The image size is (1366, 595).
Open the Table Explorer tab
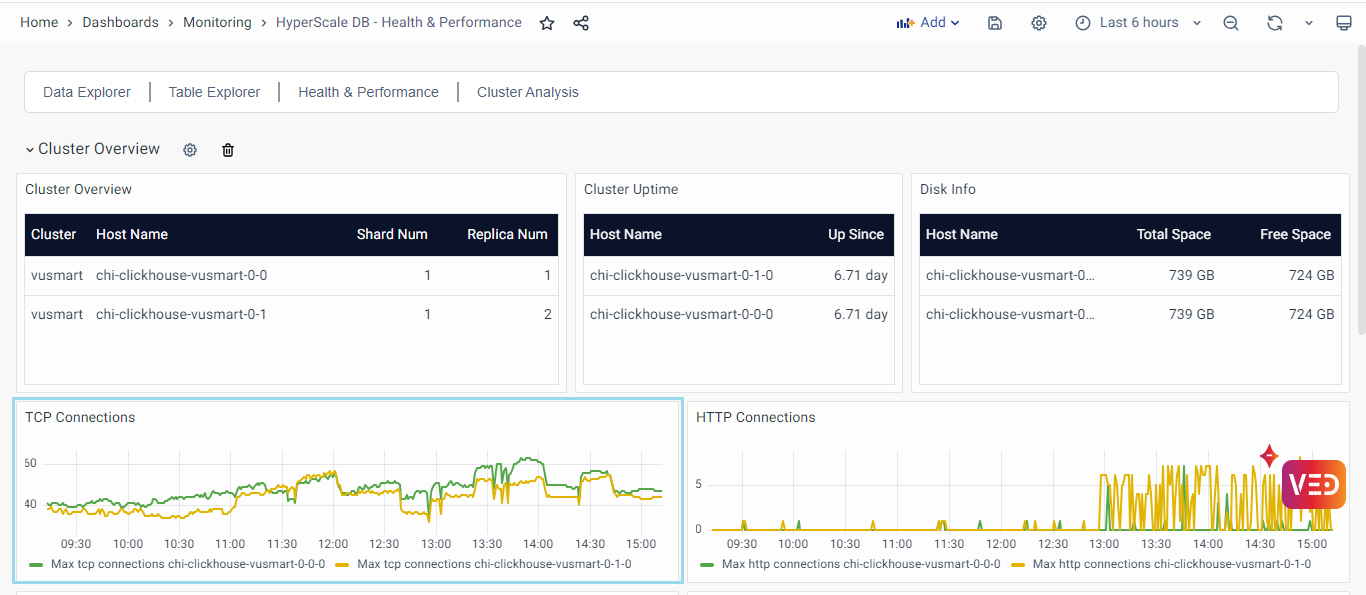click(x=214, y=92)
